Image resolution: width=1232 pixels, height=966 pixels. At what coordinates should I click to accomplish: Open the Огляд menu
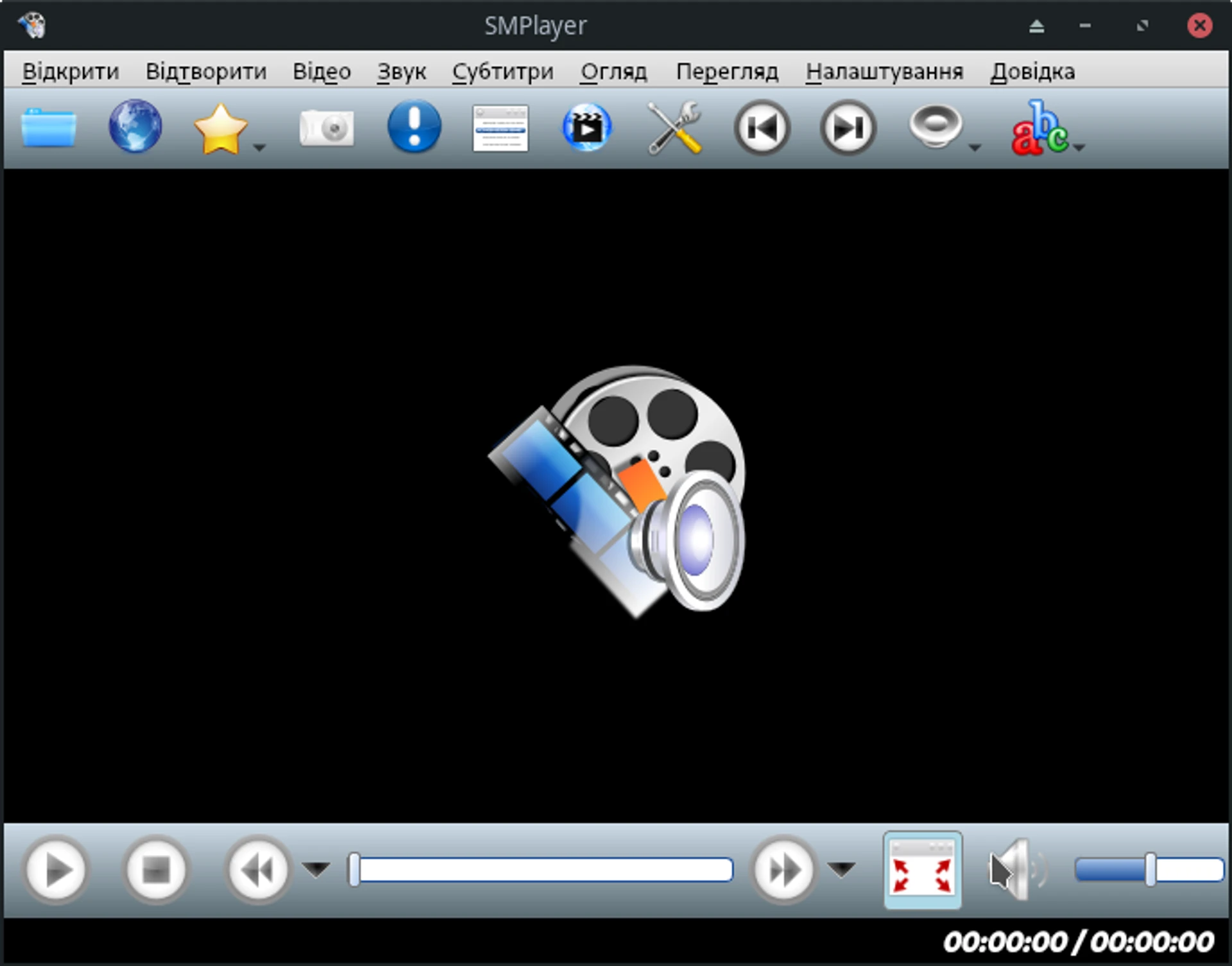pos(613,71)
